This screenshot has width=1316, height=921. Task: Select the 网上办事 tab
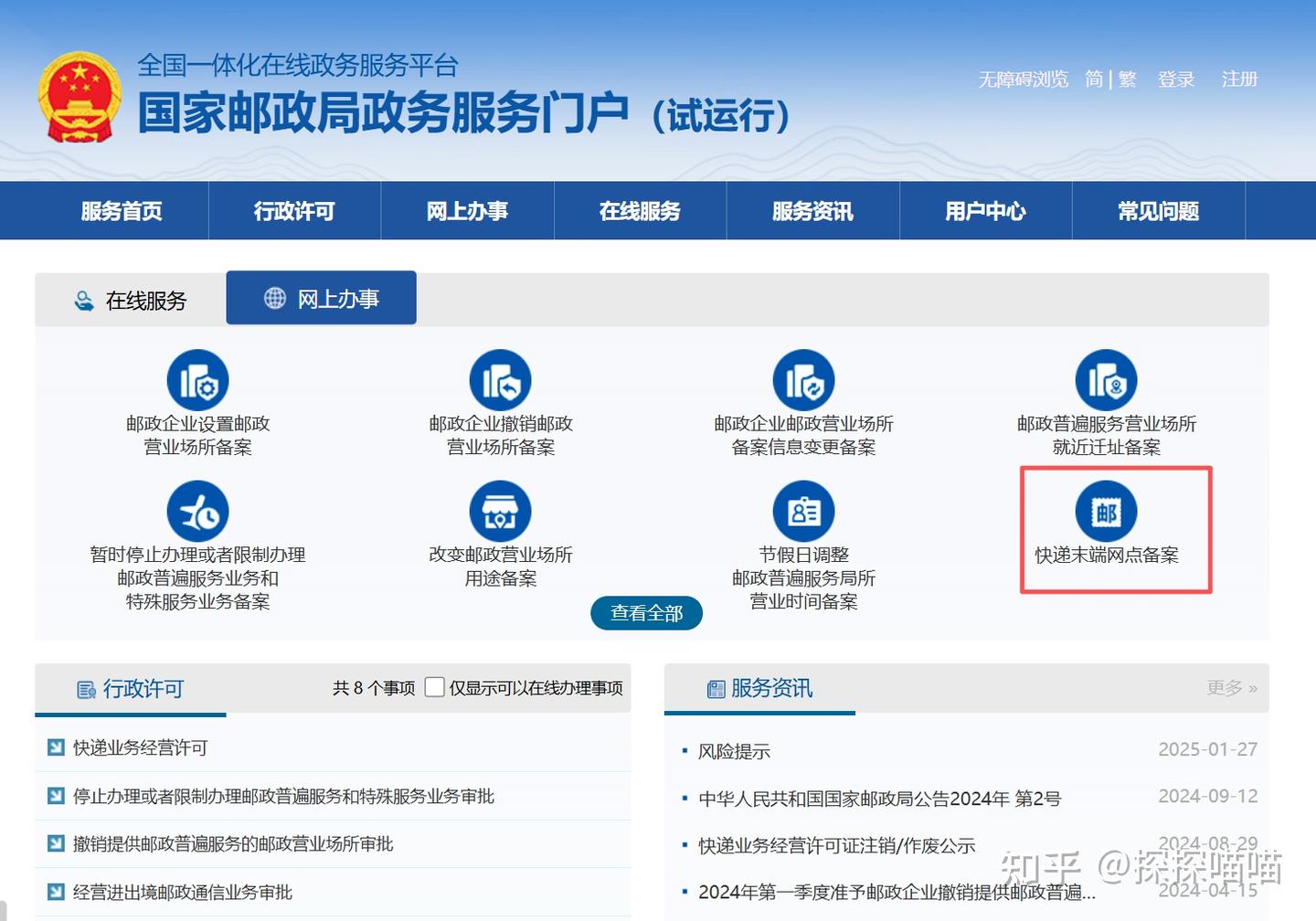[x=321, y=299]
